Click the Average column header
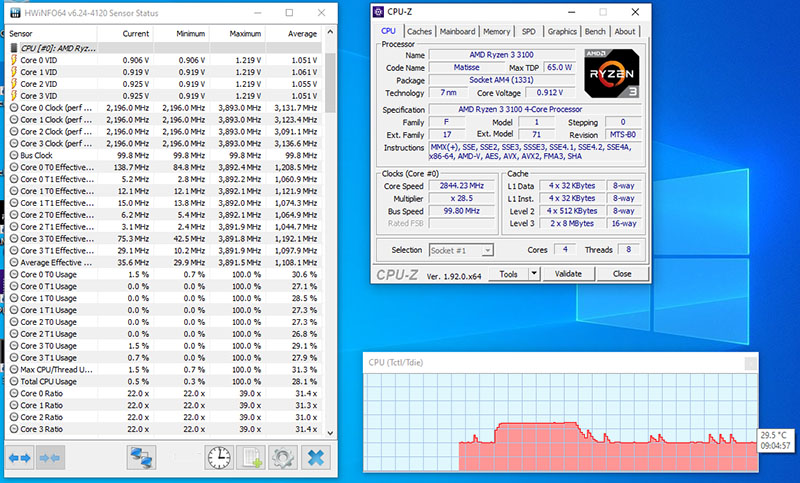 [x=294, y=34]
